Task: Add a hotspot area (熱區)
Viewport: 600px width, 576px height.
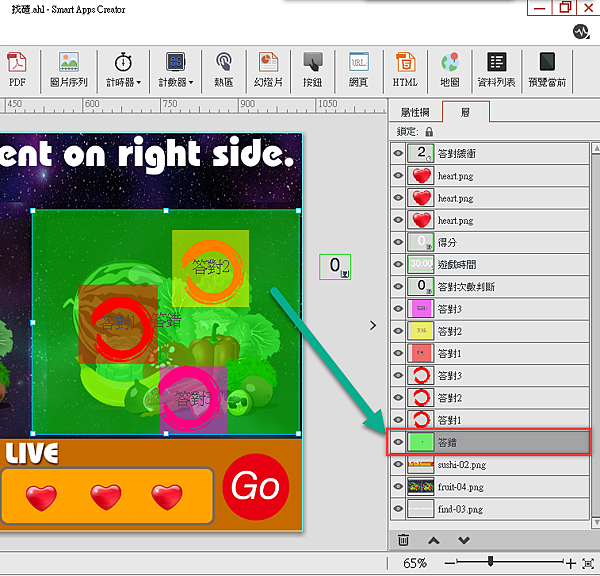Action: pos(224,70)
